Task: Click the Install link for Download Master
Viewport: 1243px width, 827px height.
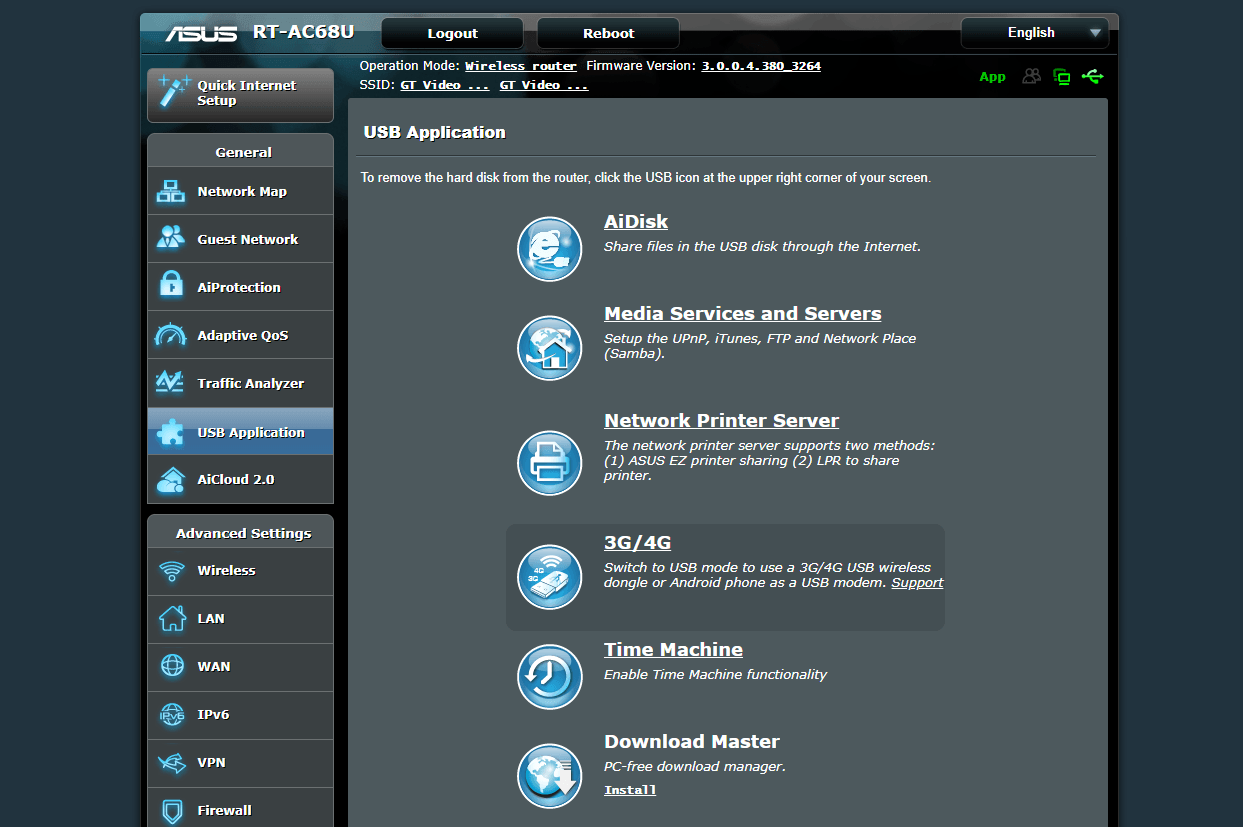Action: [x=630, y=790]
